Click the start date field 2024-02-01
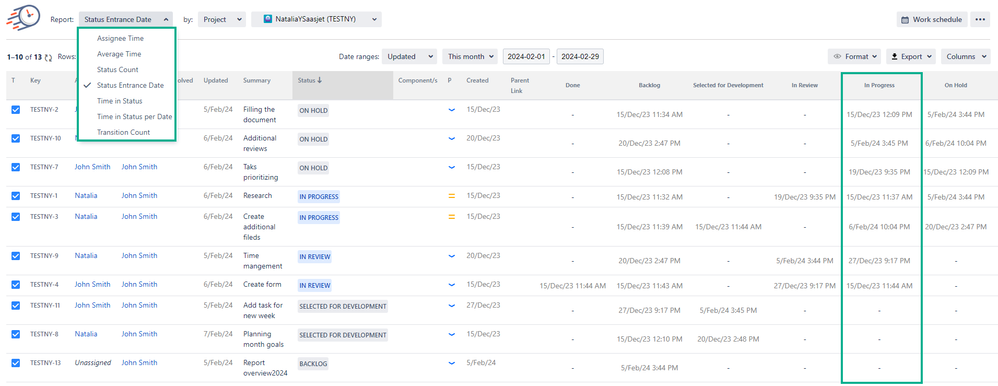998x386 pixels. (x=527, y=57)
